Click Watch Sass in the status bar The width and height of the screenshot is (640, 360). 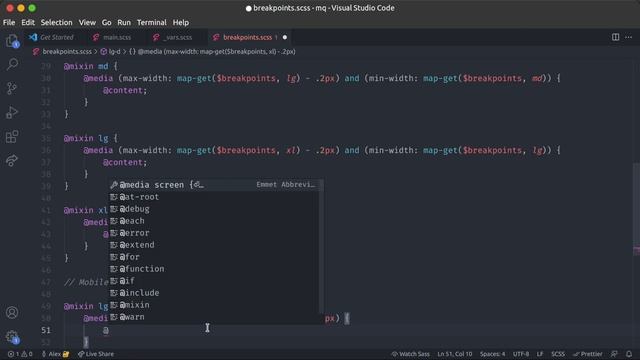coord(410,354)
